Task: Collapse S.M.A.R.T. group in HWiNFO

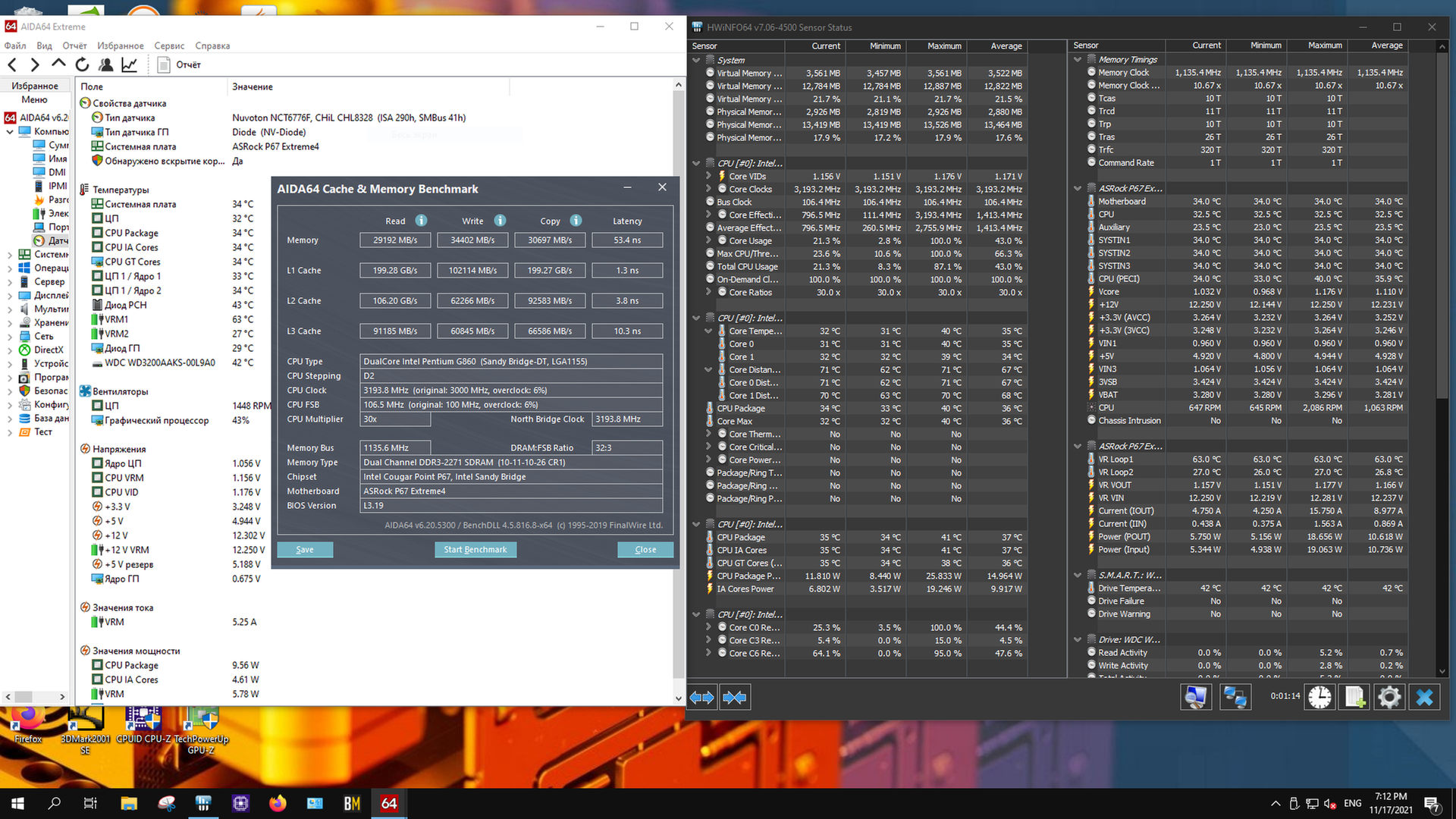Action: (x=1078, y=575)
